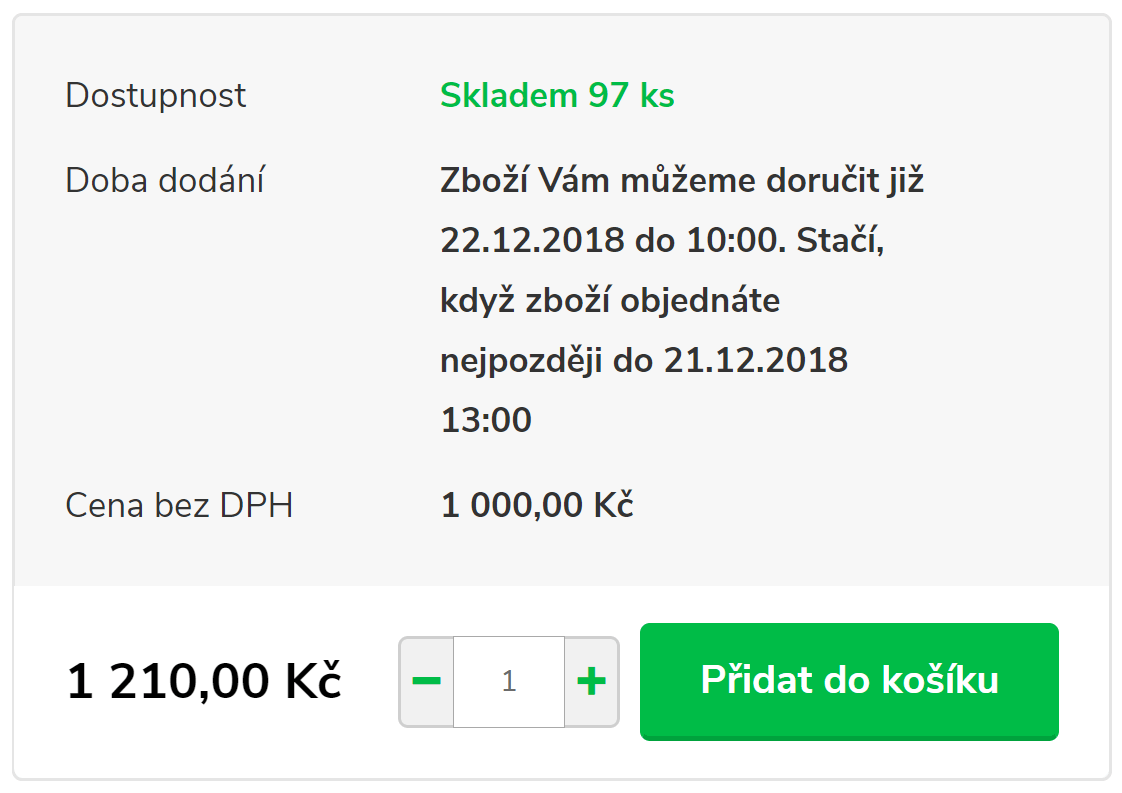Click the 1 210,00 Kč total price

click(x=204, y=682)
